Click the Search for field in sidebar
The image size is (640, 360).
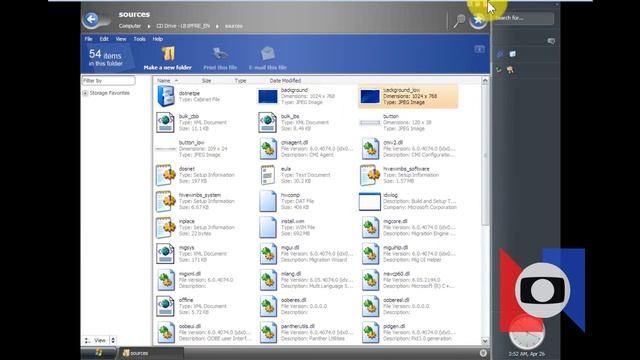point(524,18)
